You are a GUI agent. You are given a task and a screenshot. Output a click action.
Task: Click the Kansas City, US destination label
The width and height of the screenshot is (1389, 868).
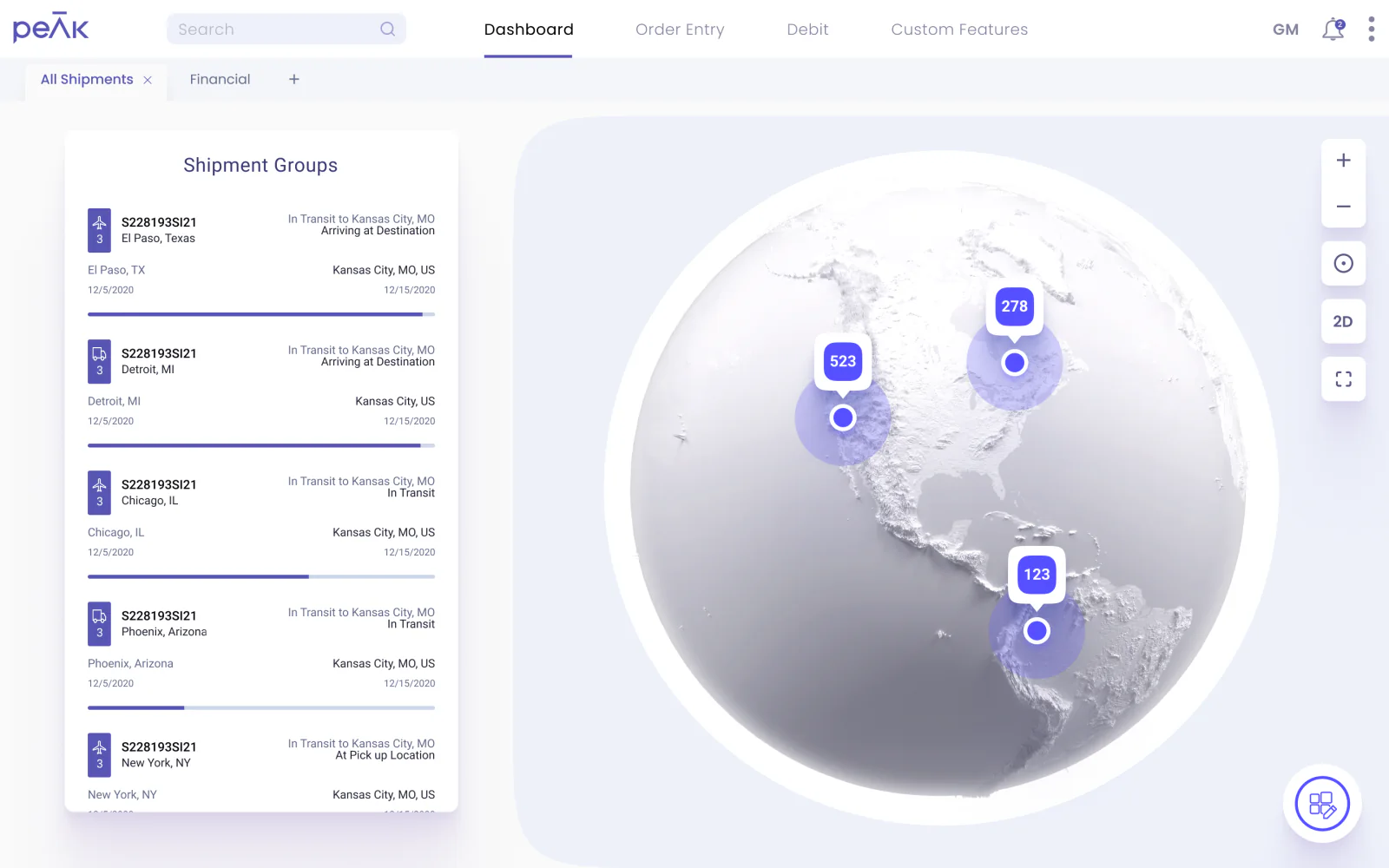tap(395, 401)
